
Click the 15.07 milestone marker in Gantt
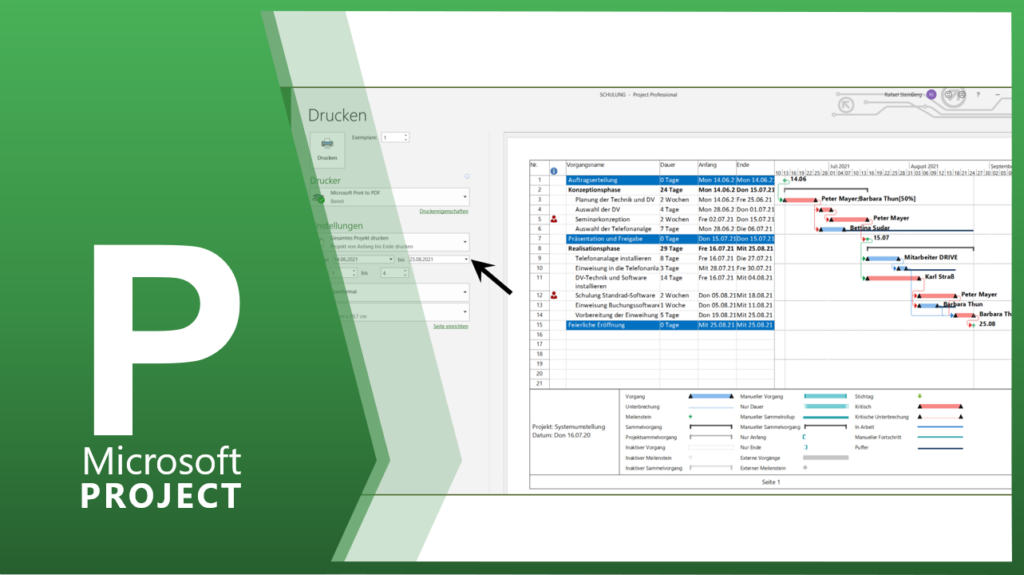[x=867, y=239]
